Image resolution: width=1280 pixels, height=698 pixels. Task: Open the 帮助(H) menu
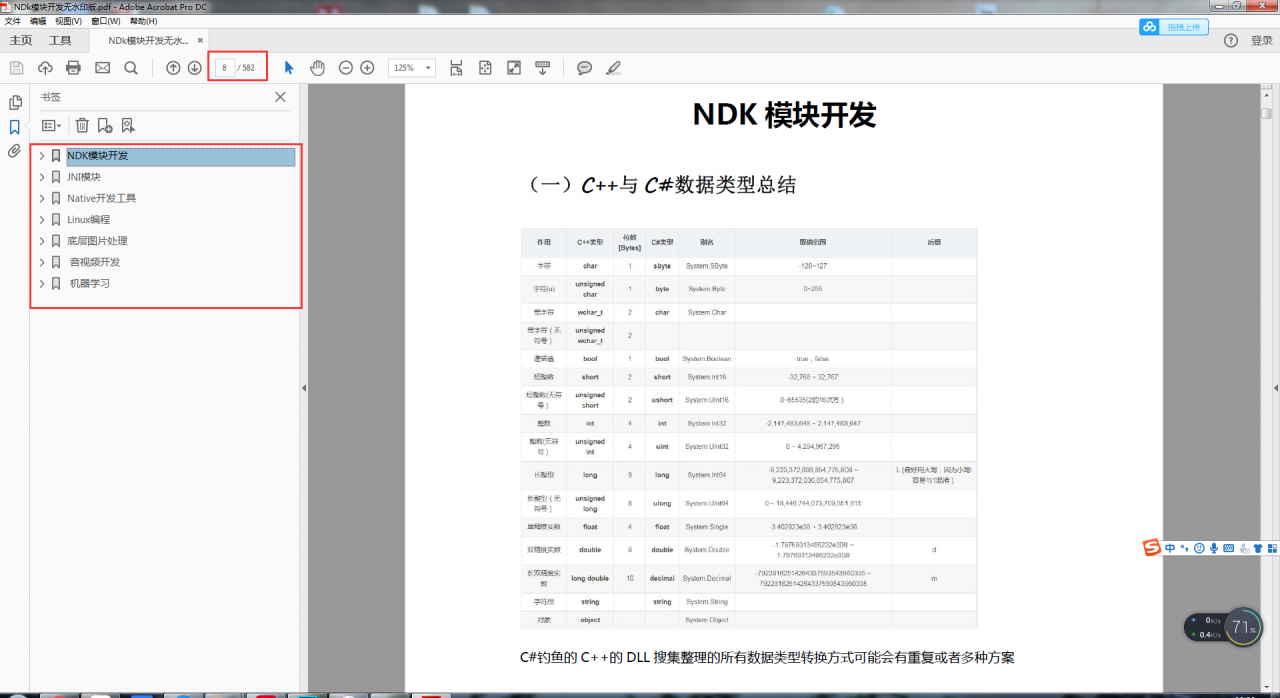144,21
